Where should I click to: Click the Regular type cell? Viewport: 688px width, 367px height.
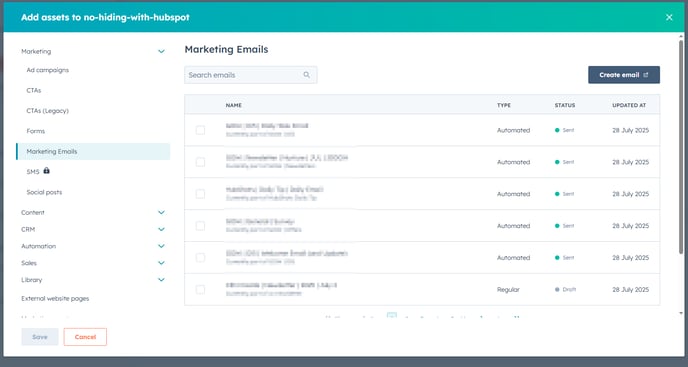508,290
